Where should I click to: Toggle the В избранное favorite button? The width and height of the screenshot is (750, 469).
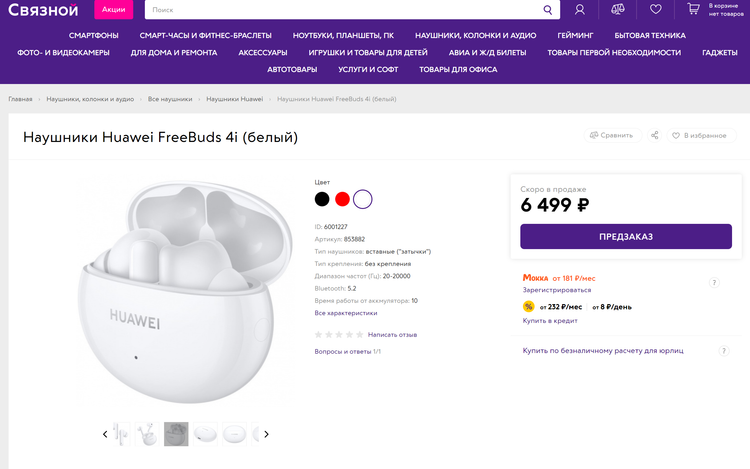pyautogui.click(x=699, y=135)
